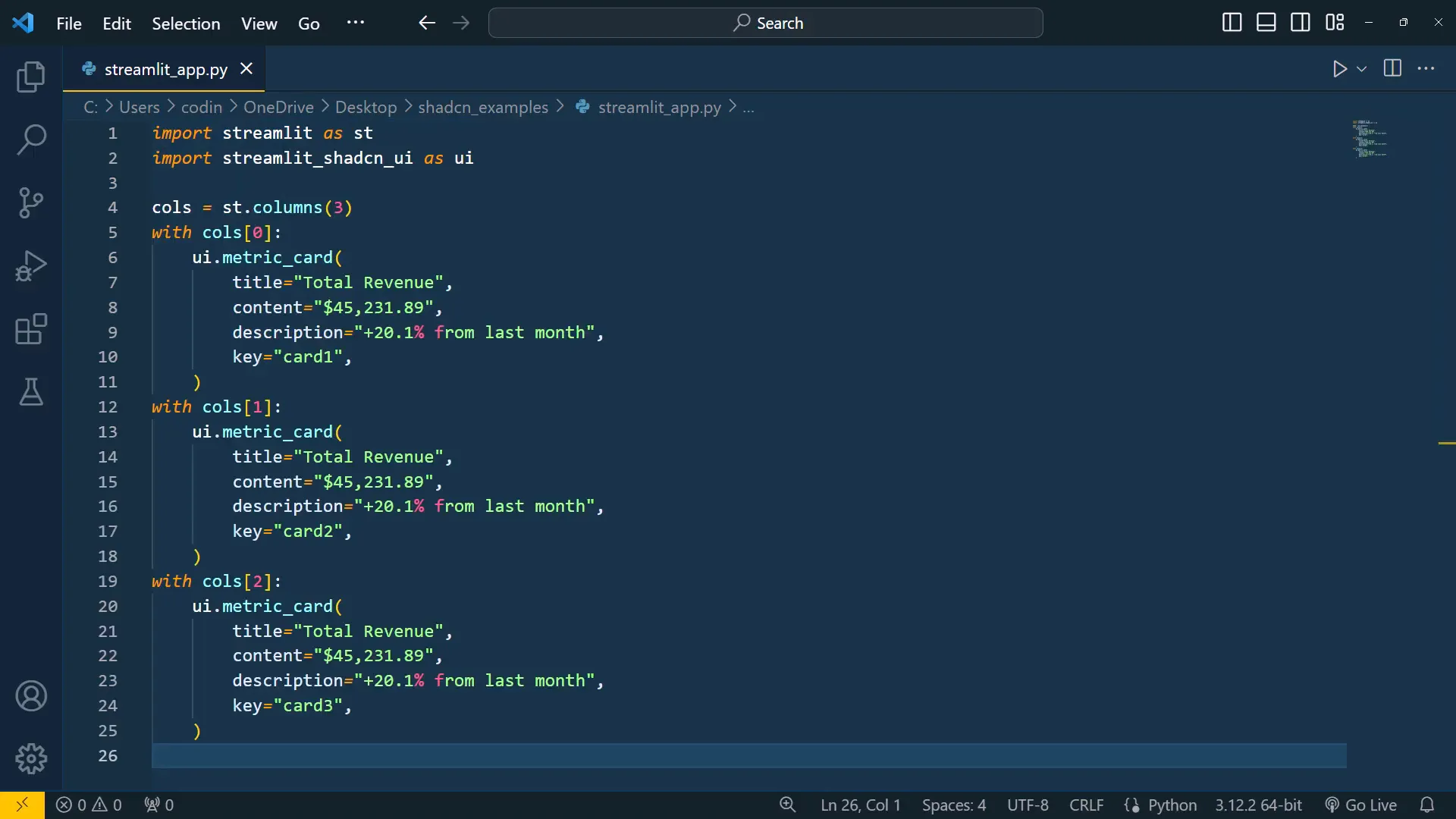Screen dimensions: 1456x819
Task: Expand the Run Python File dropdown arrow
Action: [1362, 69]
